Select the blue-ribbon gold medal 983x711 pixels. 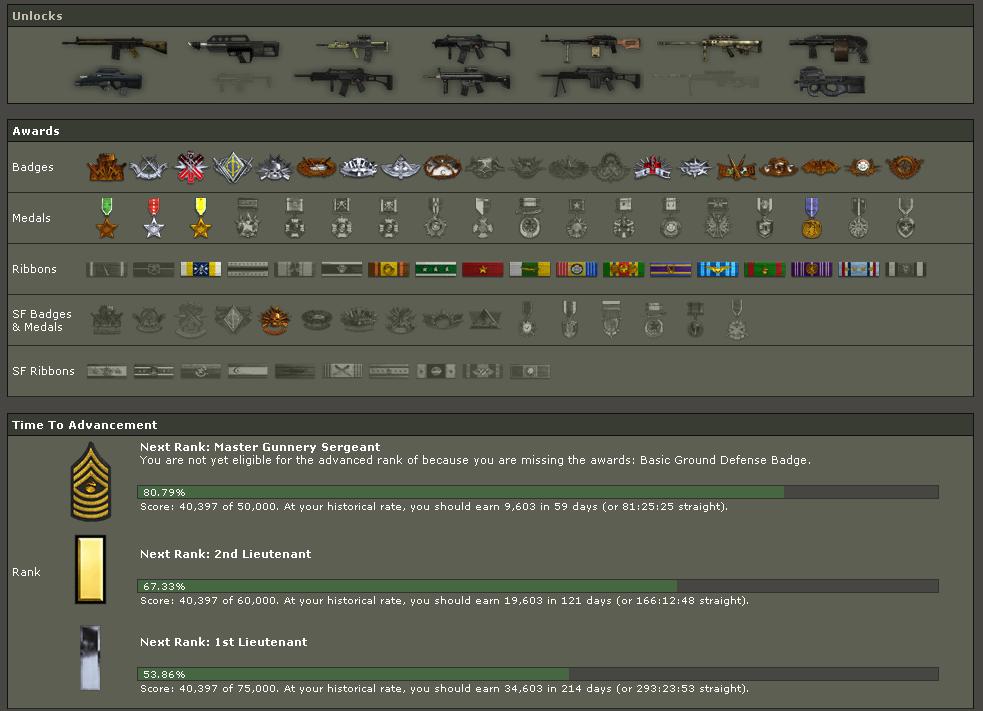811,218
